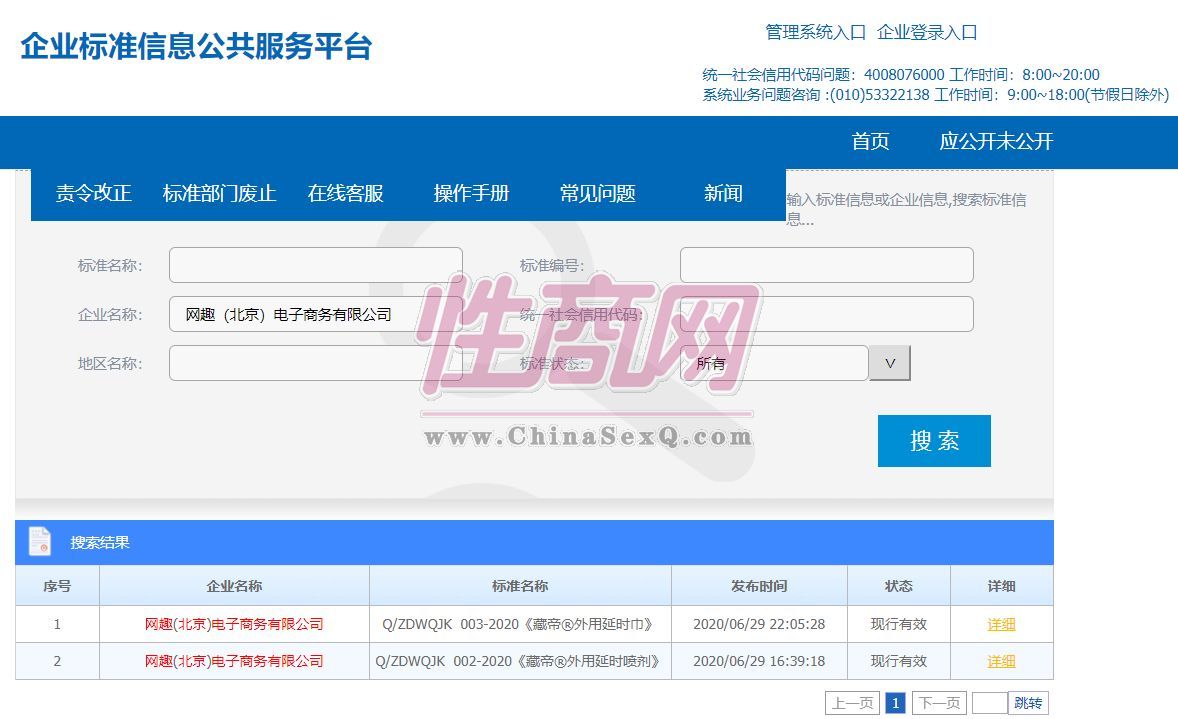Screen dimensions: 1178x719
Task: Click the 标准编号 text field
Action: click(x=826, y=265)
